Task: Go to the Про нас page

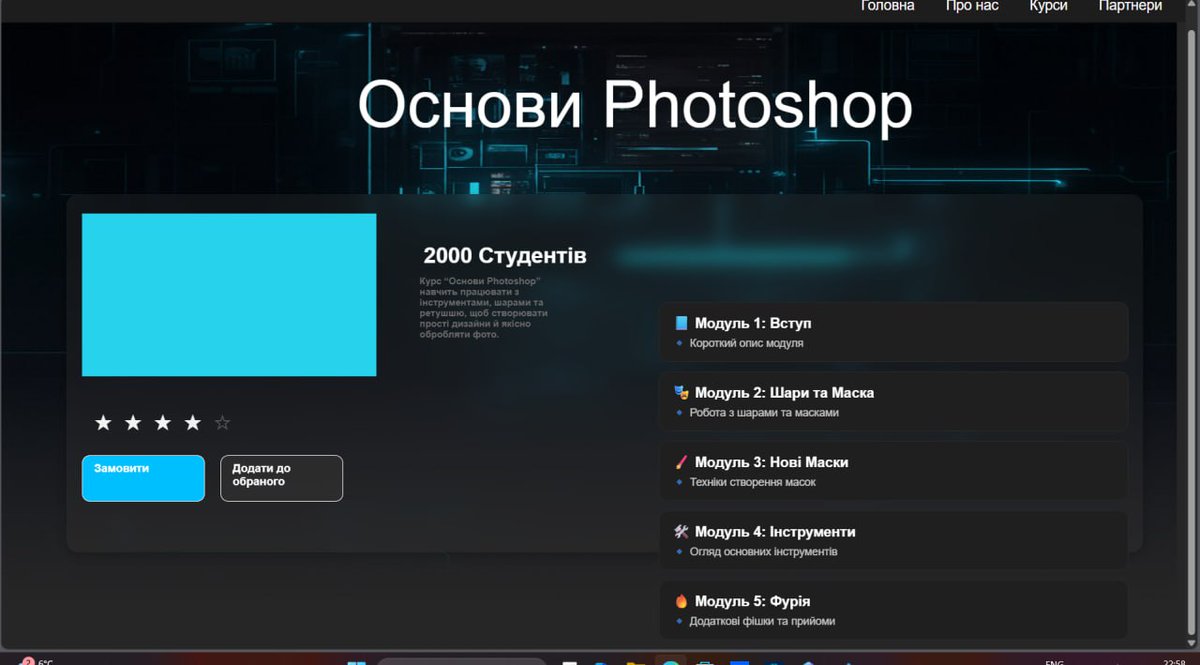Action: click(972, 6)
